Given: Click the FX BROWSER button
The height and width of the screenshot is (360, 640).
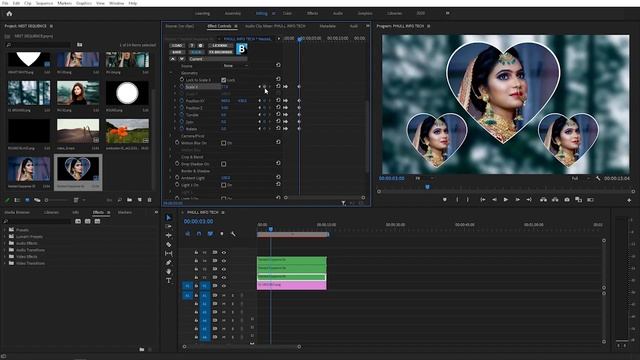Looking at the screenshot, I should click(220, 52).
